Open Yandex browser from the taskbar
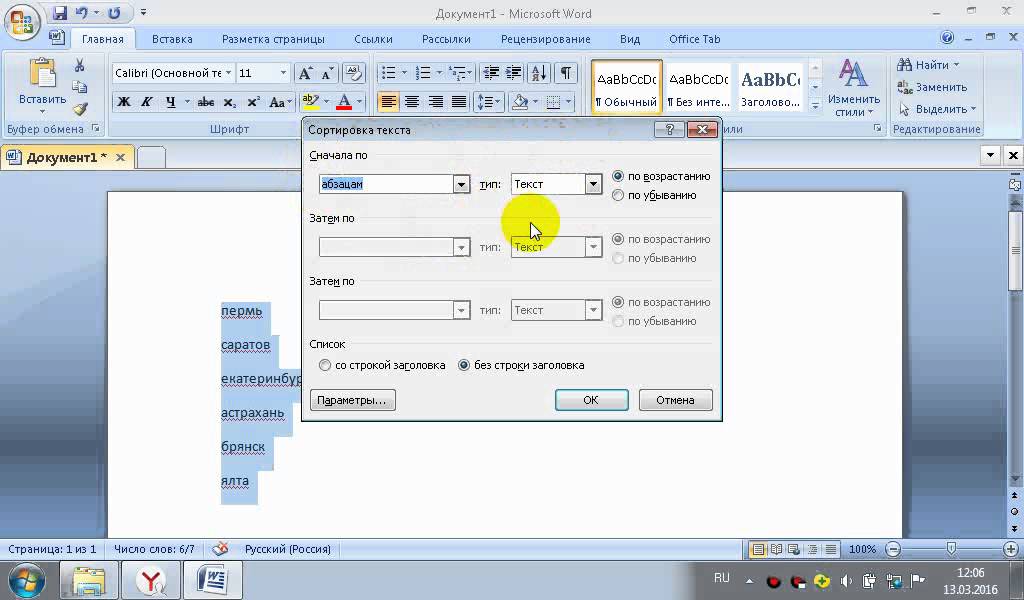The image size is (1024, 600). (151, 579)
